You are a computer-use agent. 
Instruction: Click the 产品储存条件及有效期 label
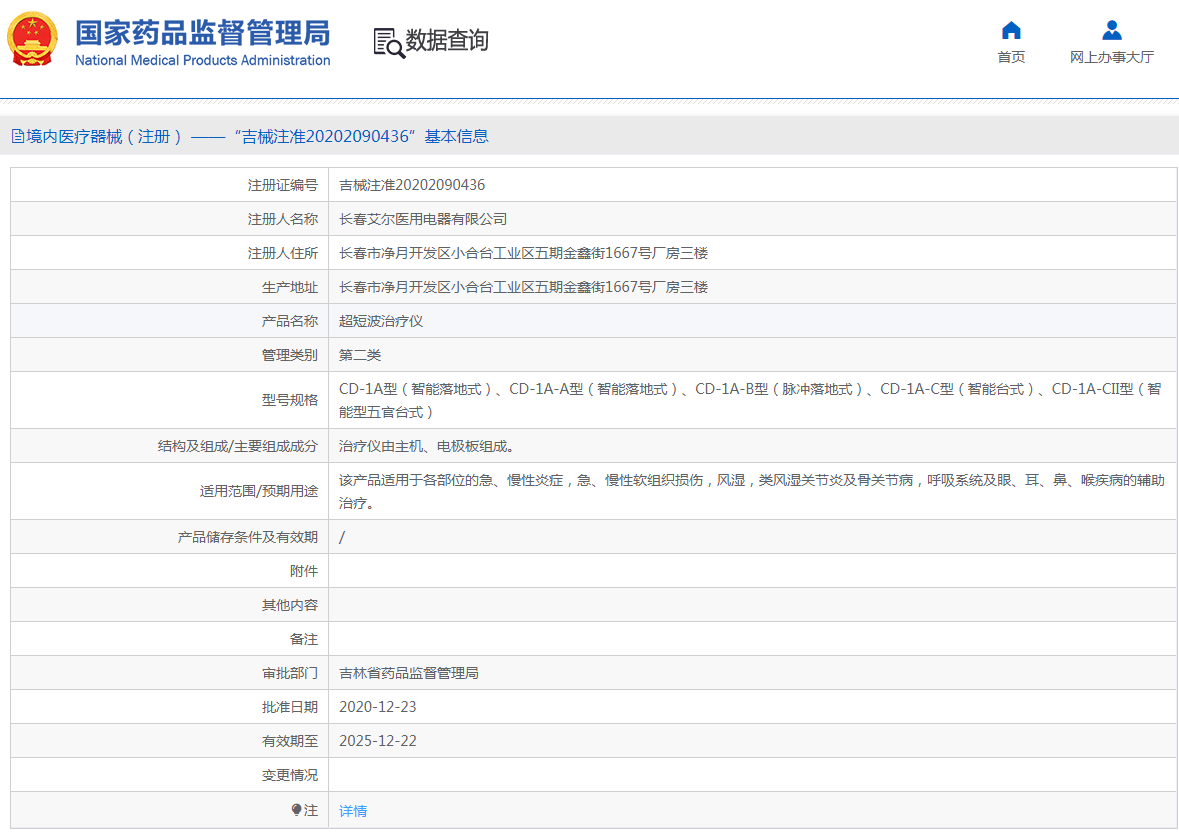click(247, 537)
